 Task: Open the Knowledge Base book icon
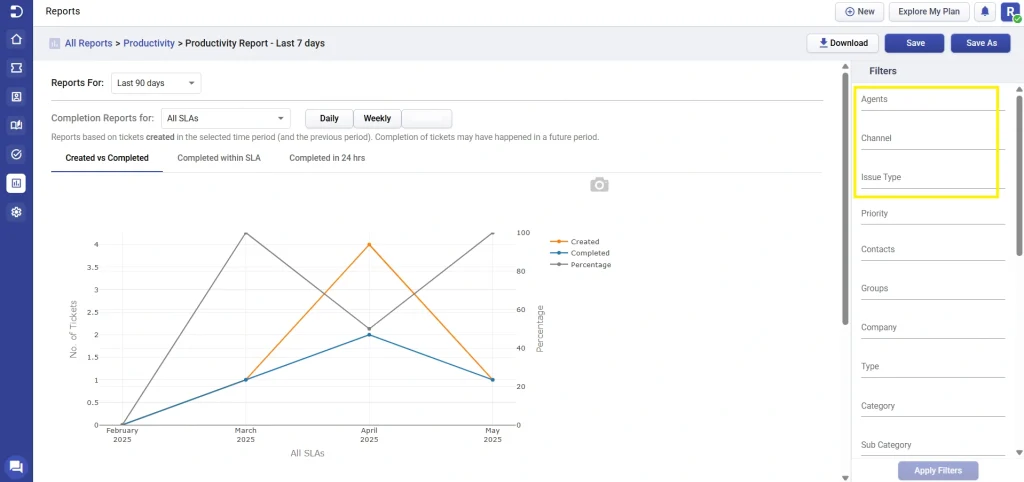pos(16,125)
